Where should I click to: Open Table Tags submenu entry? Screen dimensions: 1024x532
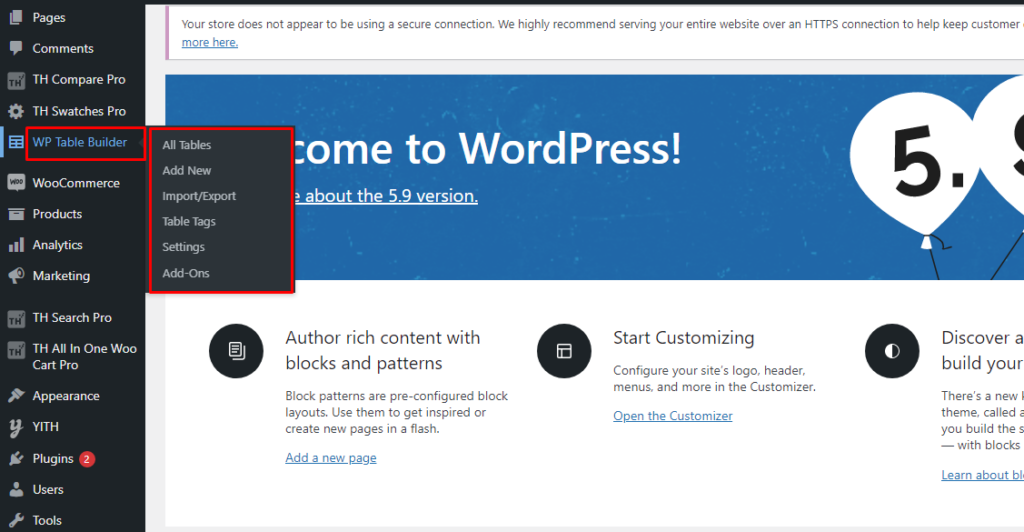click(x=189, y=222)
